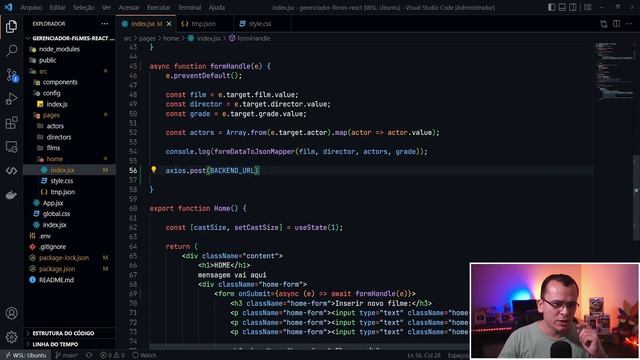Open the Editar menu
640x360 pixels.
(x=58, y=7)
